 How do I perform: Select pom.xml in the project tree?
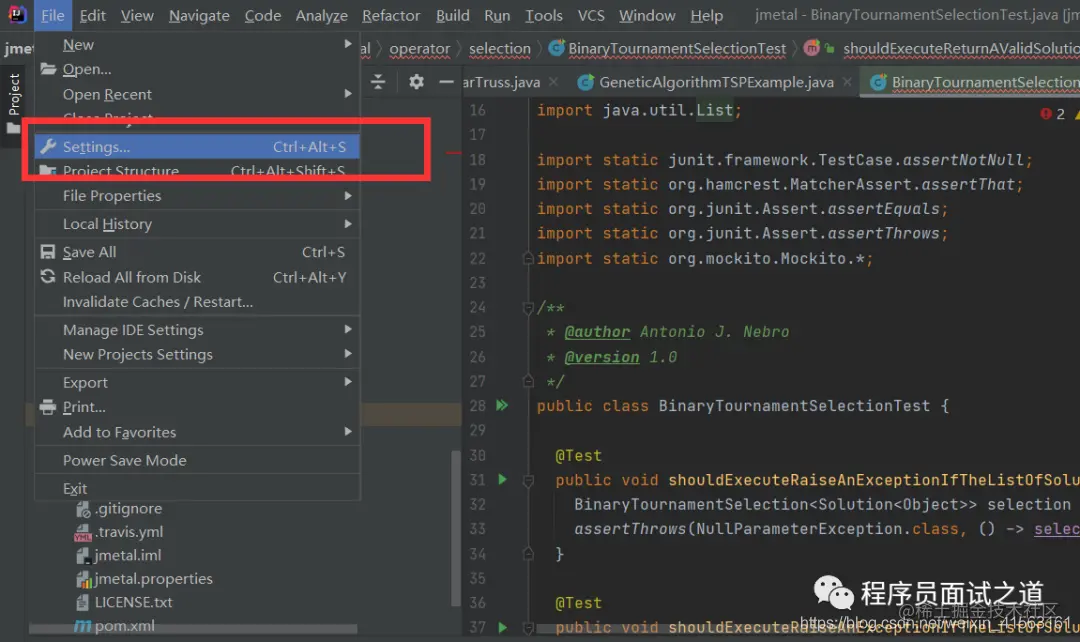[x=114, y=626]
